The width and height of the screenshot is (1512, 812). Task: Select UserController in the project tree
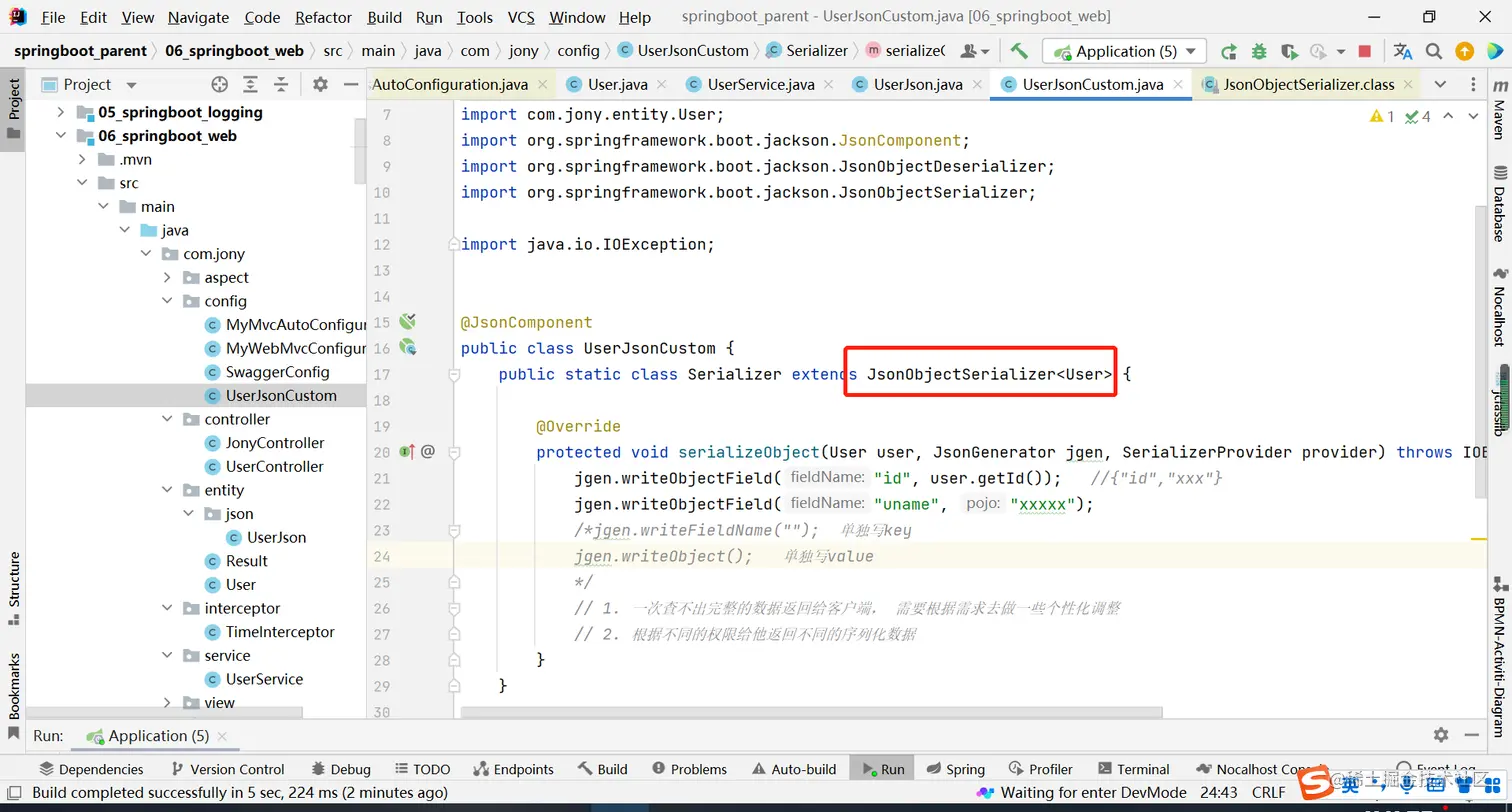coord(274,466)
